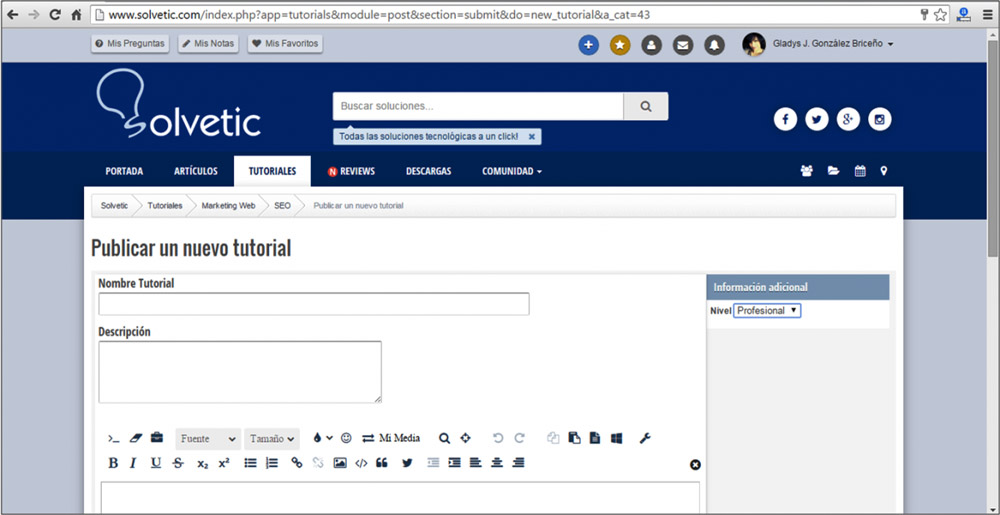The height and width of the screenshot is (515, 1000).
Task: Insert a code block
Action: click(361, 463)
